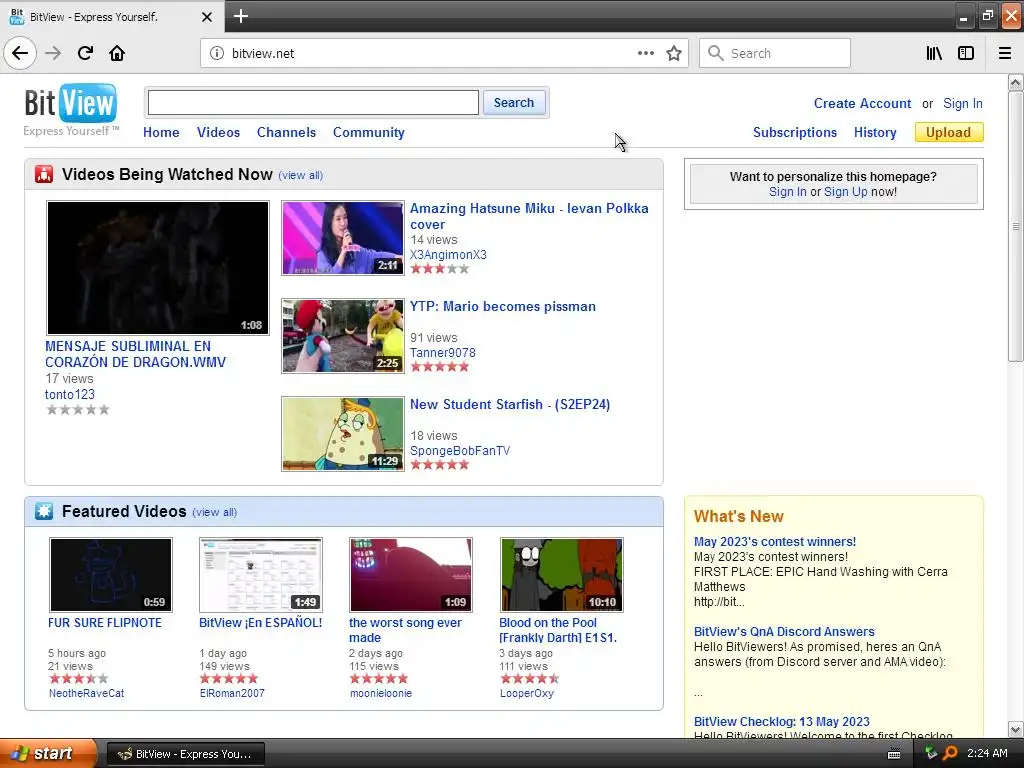The height and width of the screenshot is (768, 1024).
Task: Visit Tanner9078 channel
Action: [443, 353]
